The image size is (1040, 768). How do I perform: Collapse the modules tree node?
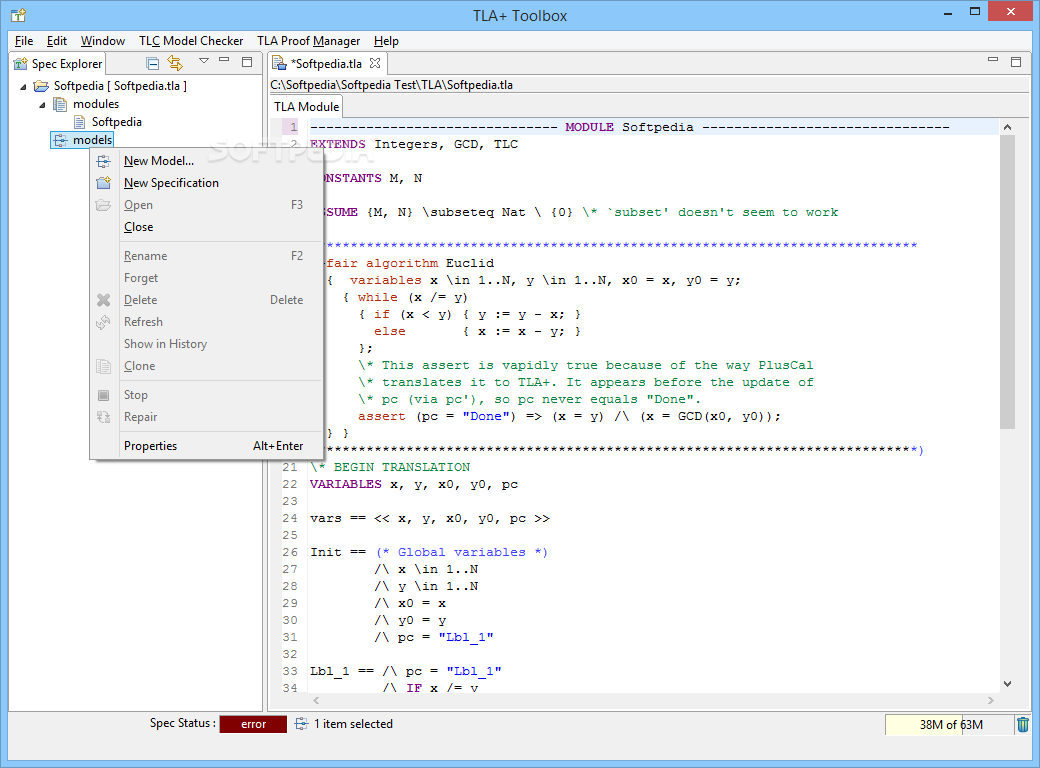42,105
